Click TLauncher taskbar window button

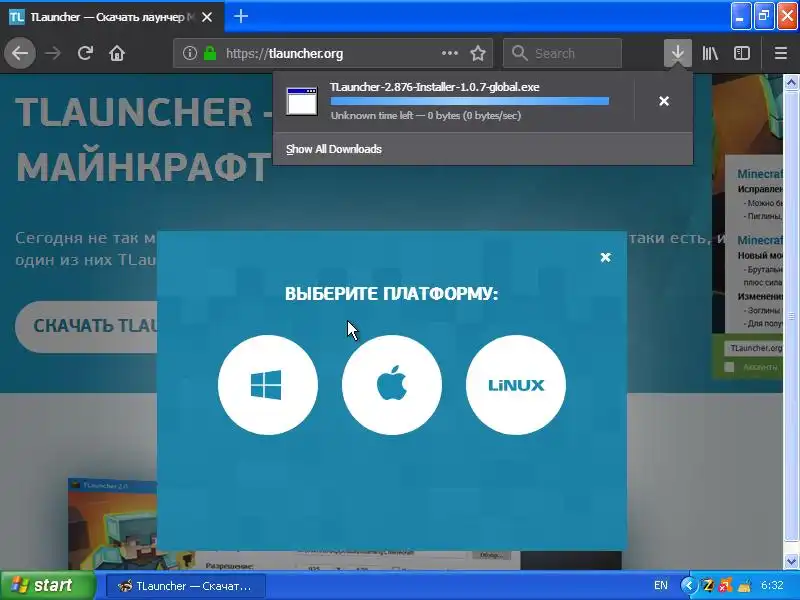coord(186,586)
